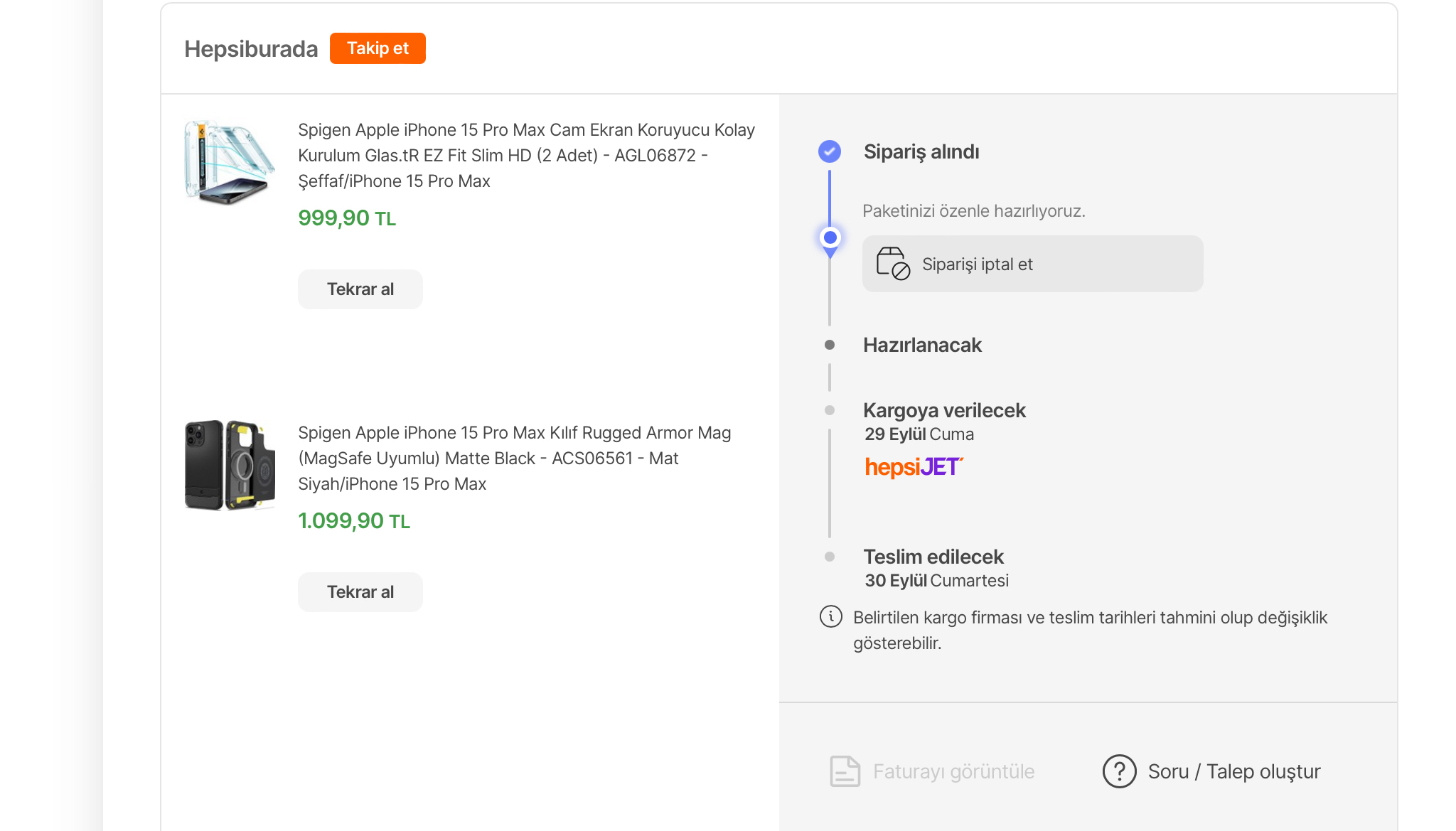Open the Spigen screen protector product thumbnail

[x=230, y=163]
